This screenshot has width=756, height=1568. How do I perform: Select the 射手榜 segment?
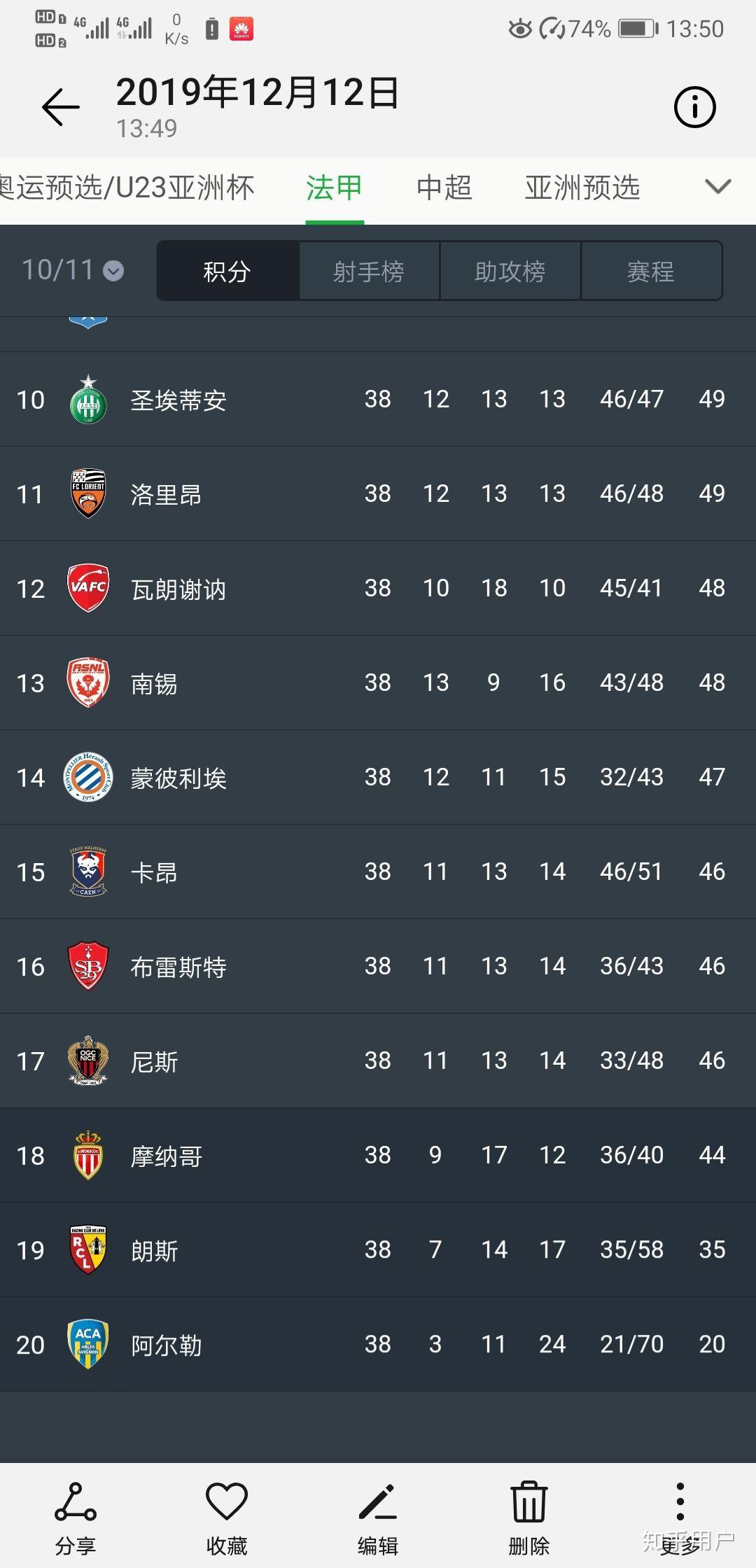pyautogui.click(x=369, y=271)
